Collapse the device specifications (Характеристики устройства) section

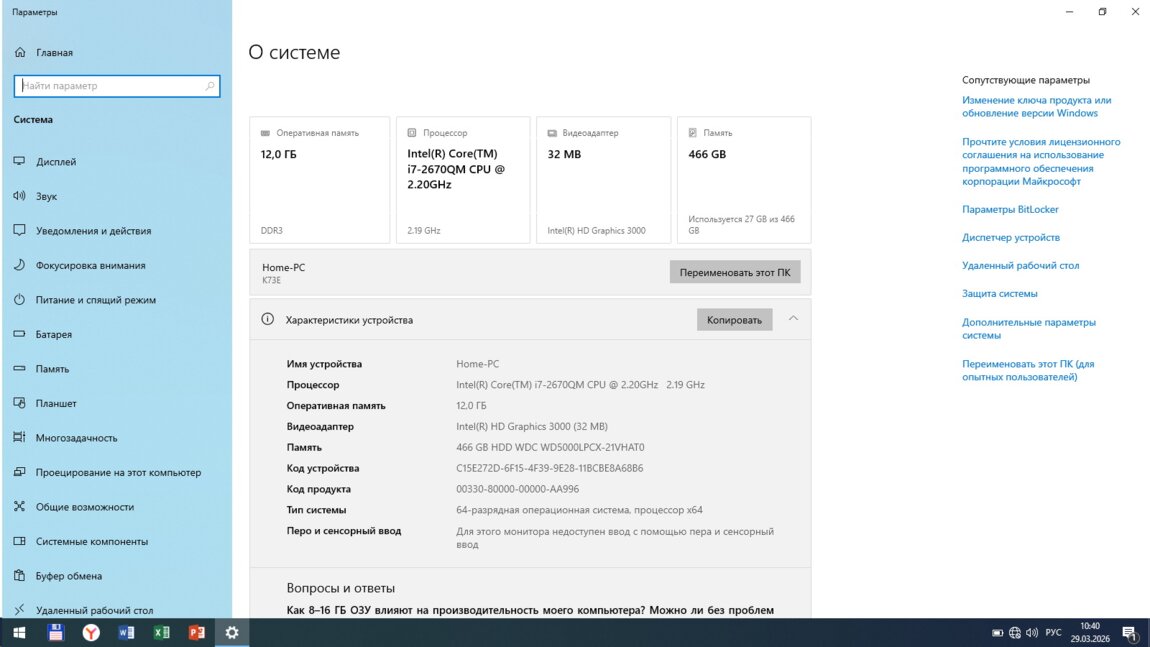(x=793, y=319)
